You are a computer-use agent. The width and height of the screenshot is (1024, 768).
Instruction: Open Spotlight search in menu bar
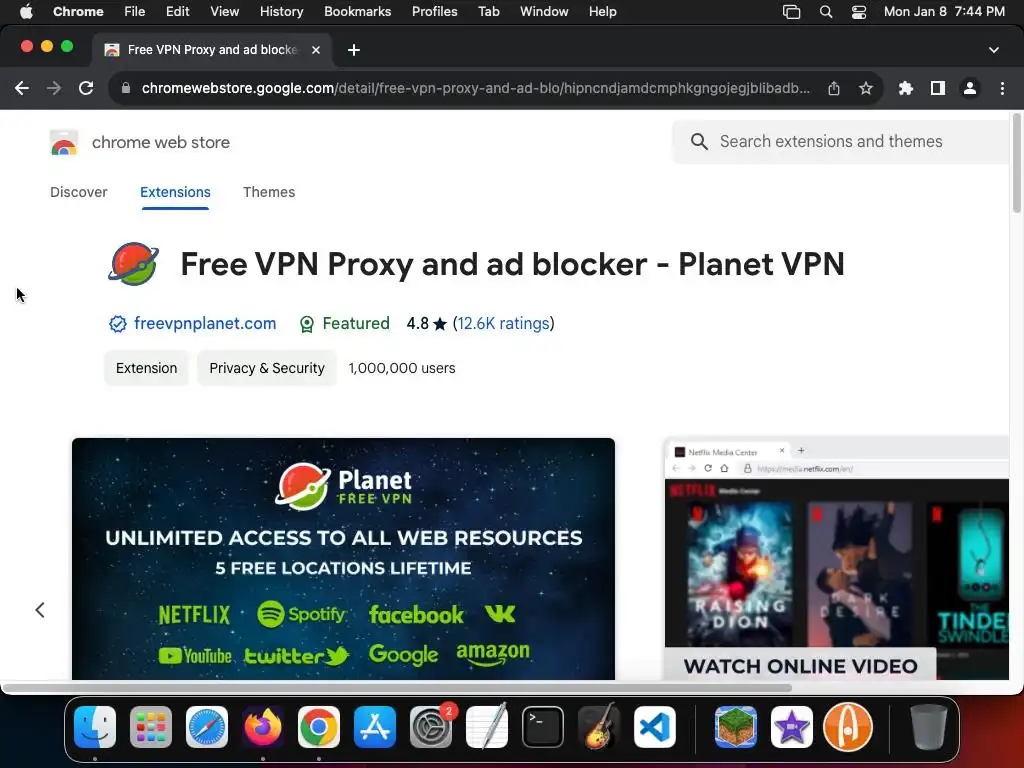pyautogui.click(x=825, y=12)
